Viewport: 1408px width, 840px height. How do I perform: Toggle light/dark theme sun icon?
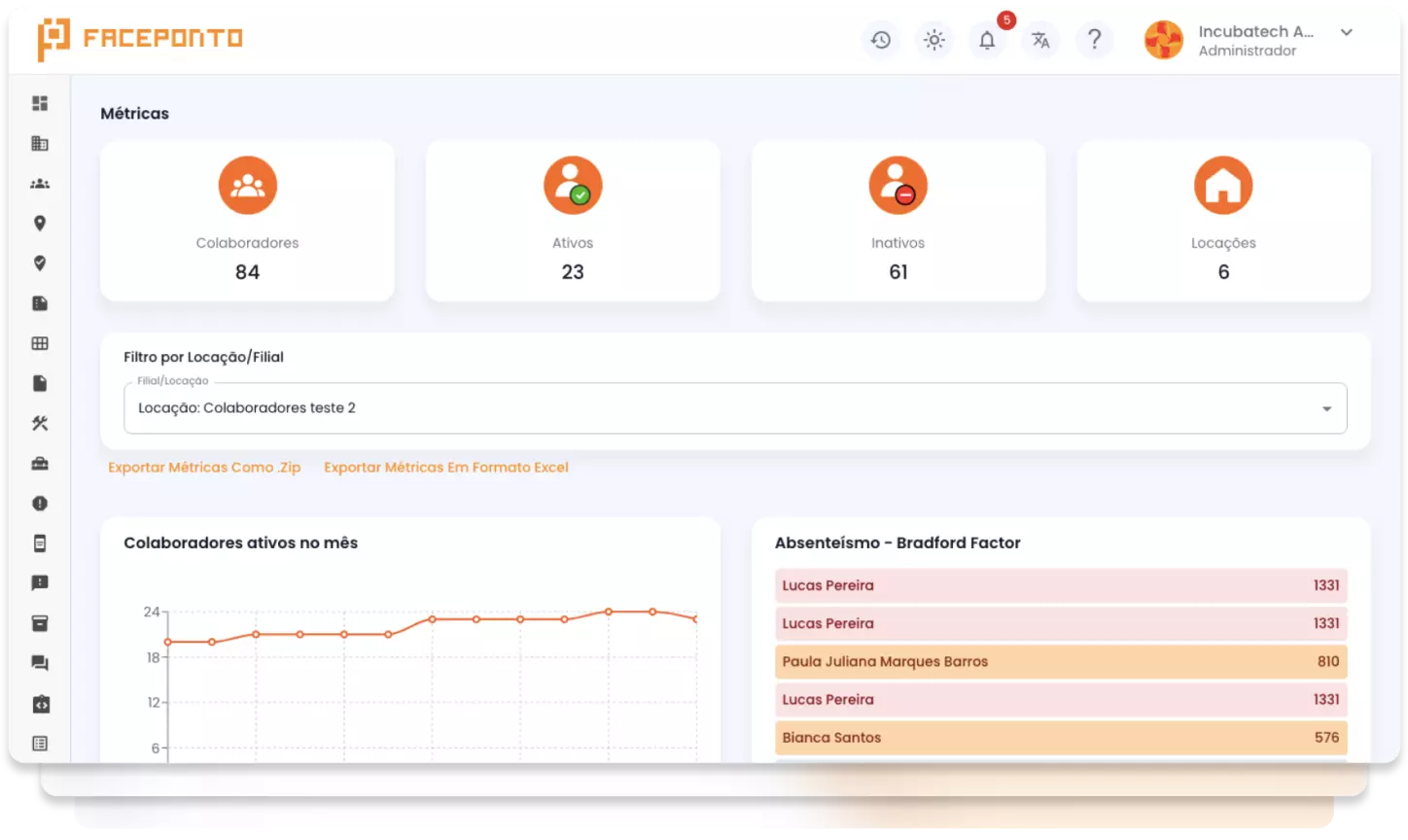pyautogui.click(x=933, y=40)
